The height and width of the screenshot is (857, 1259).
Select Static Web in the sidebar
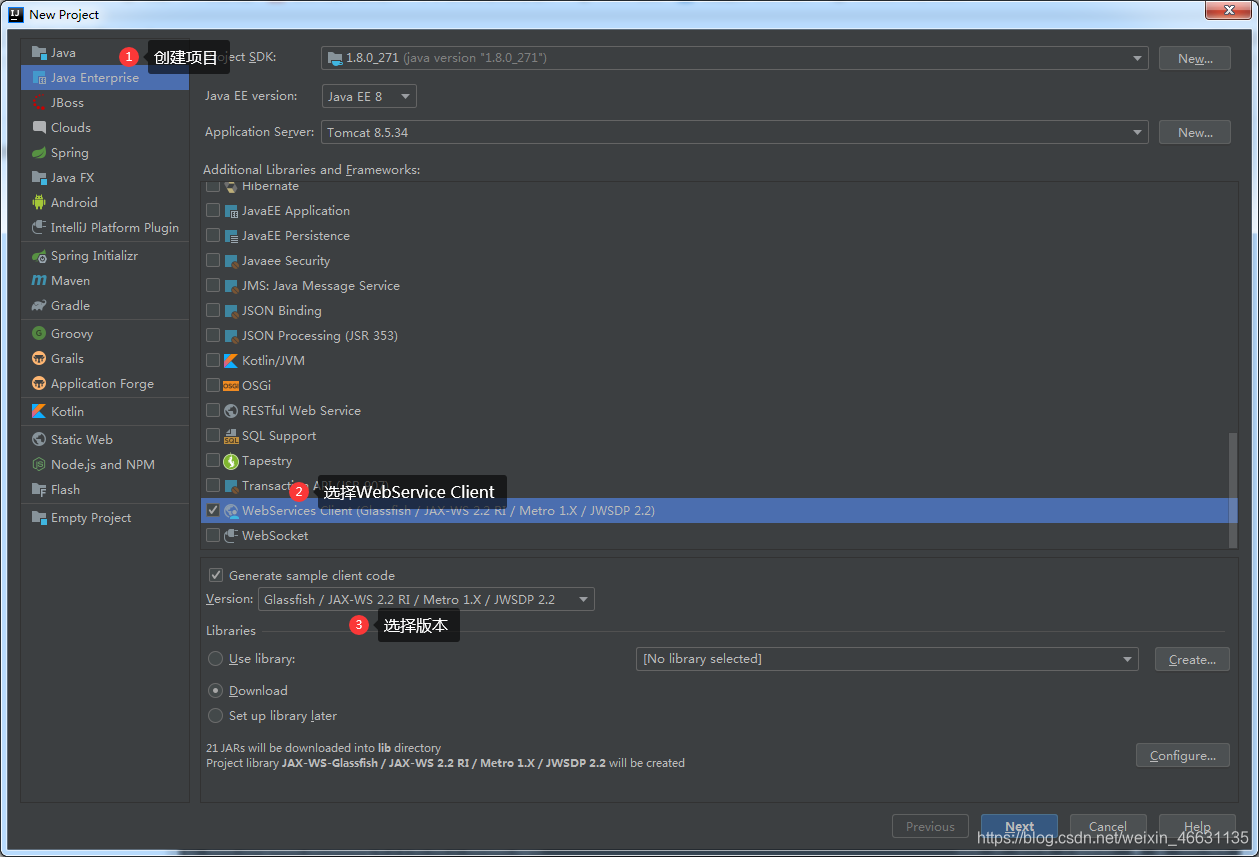point(79,438)
